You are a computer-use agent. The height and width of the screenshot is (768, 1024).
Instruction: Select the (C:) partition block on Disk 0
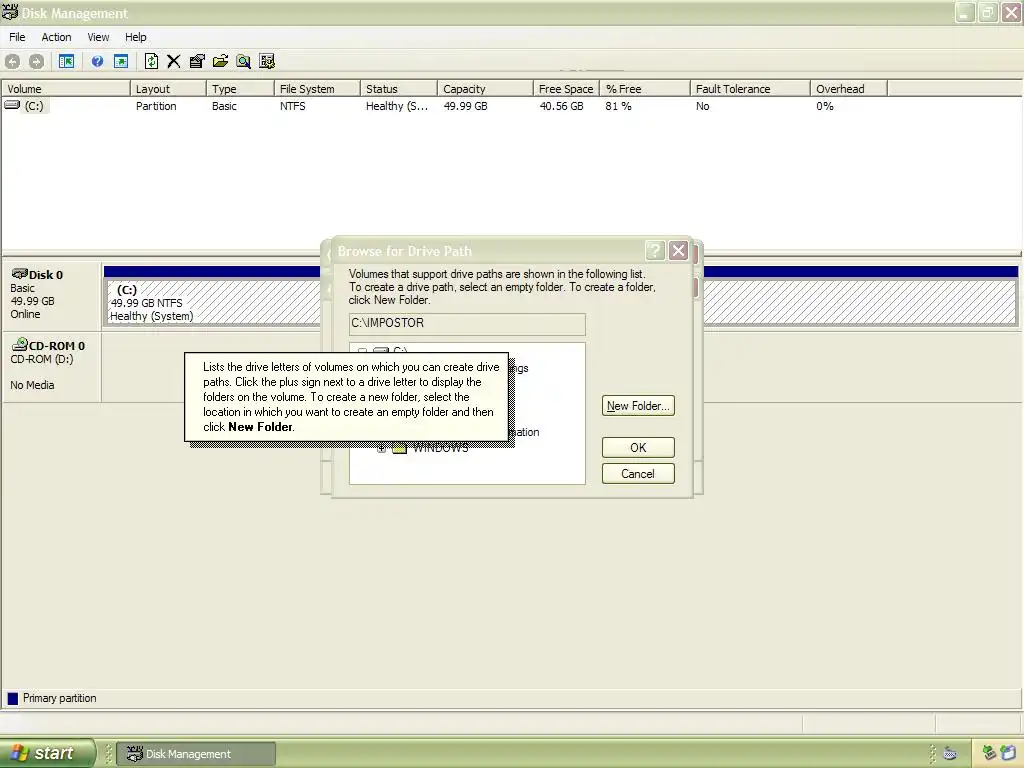coord(213,302)
